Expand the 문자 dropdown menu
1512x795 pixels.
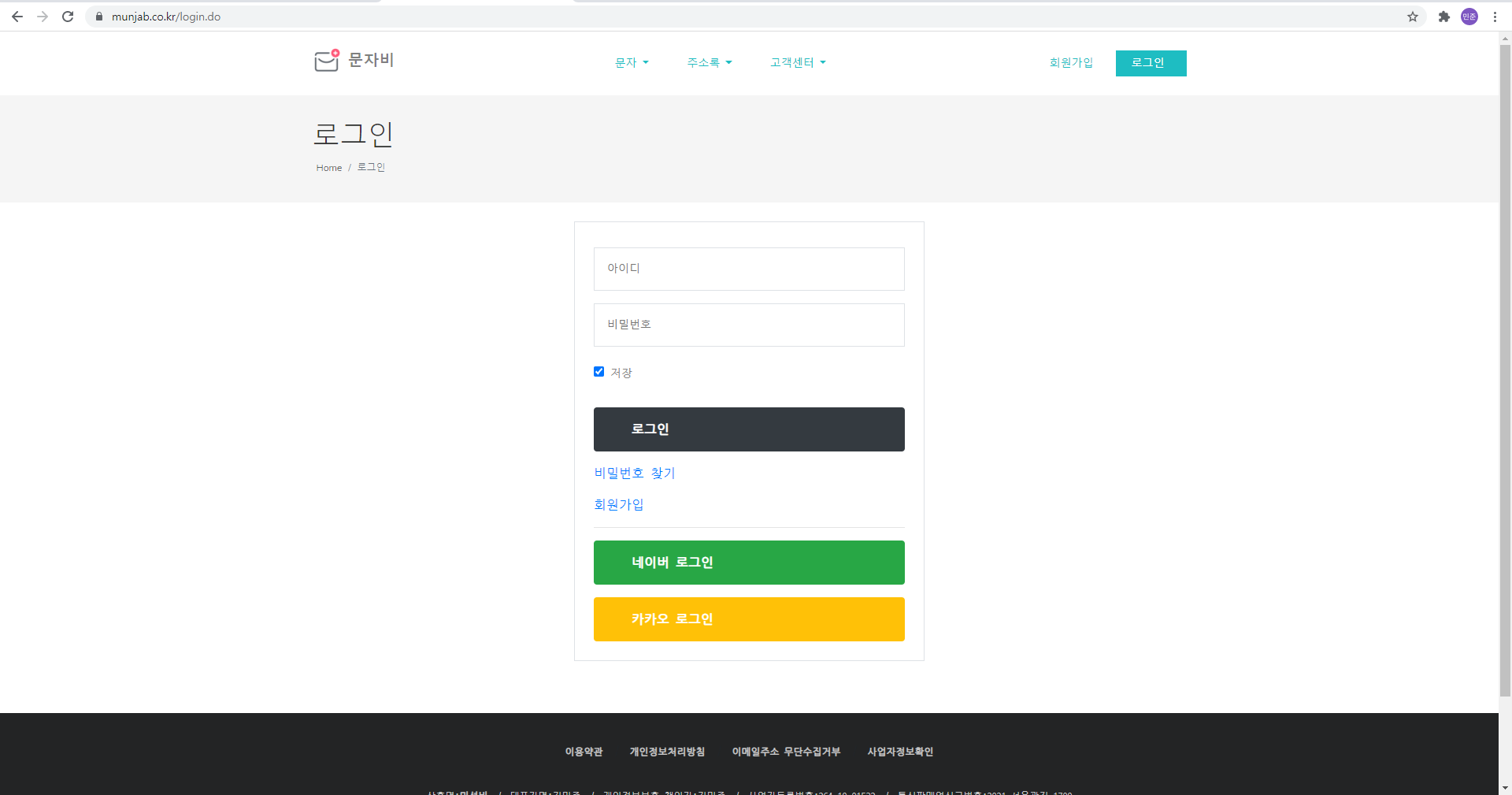coord(631,63)
